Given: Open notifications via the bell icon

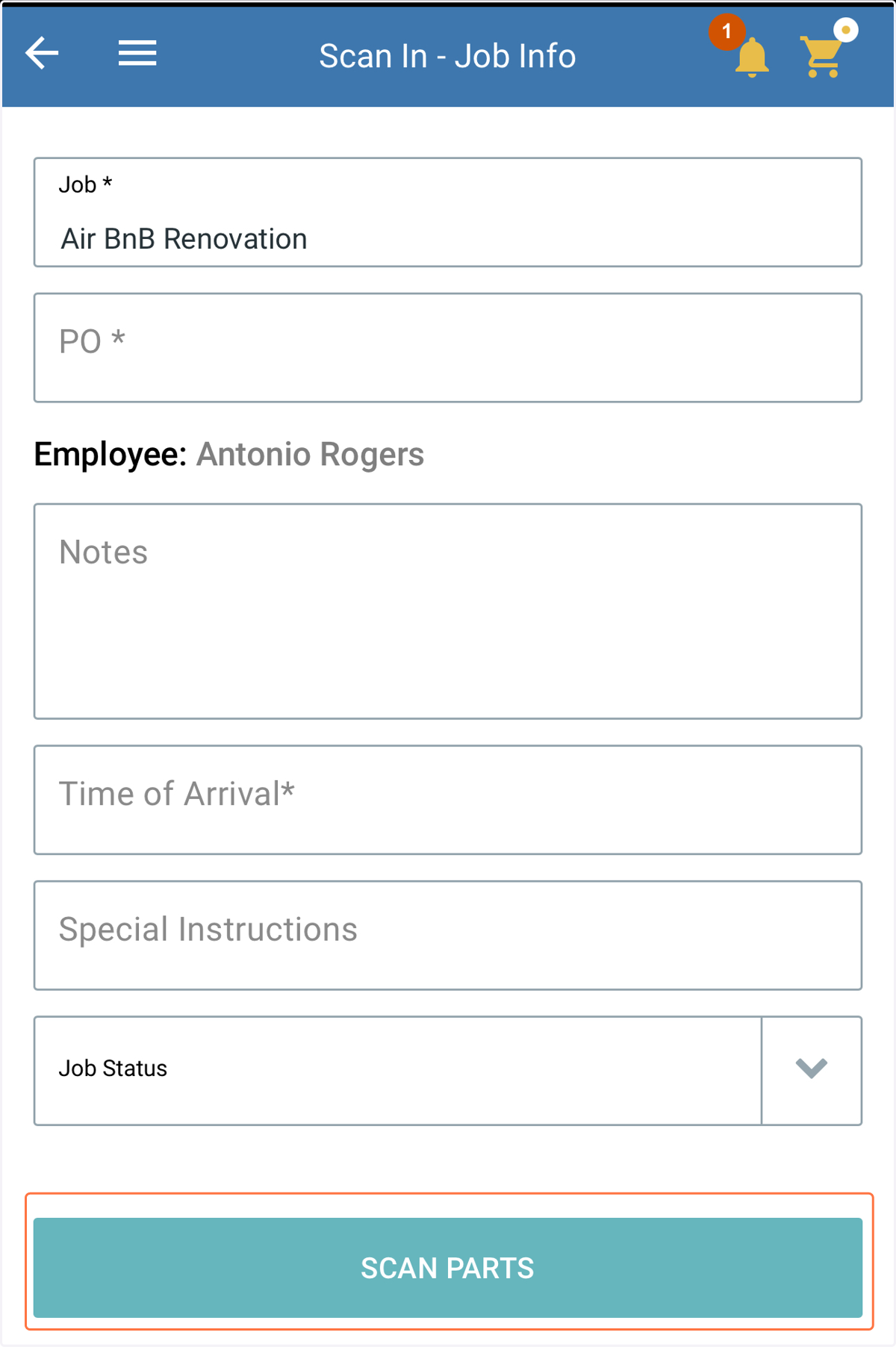Looking at the screenshot, I should click(751, 57).
